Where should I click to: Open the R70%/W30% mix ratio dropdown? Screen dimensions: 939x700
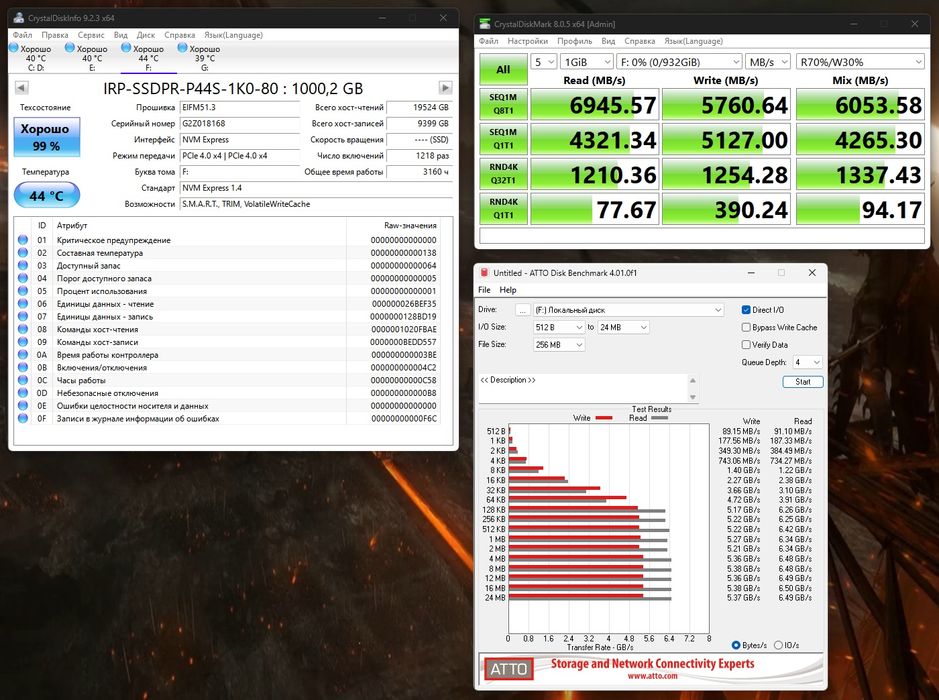(861, 62)
